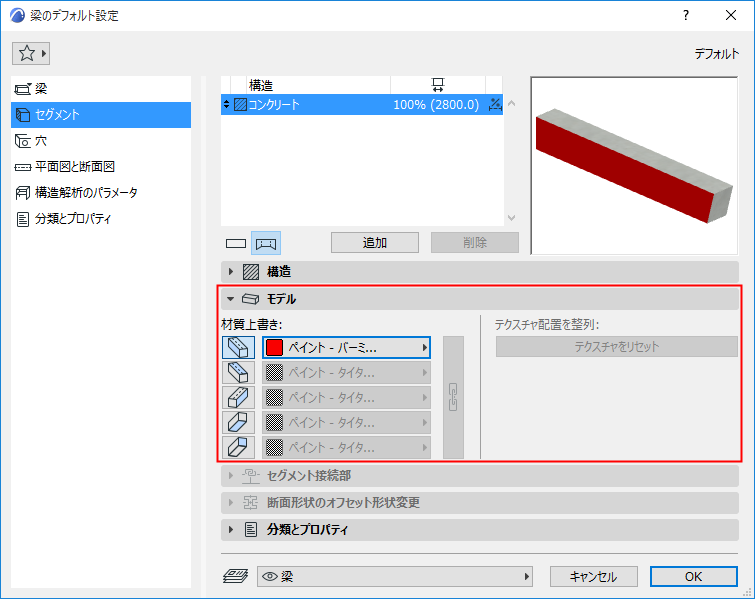Select the セグメント page in sidebar

[101, 115]
